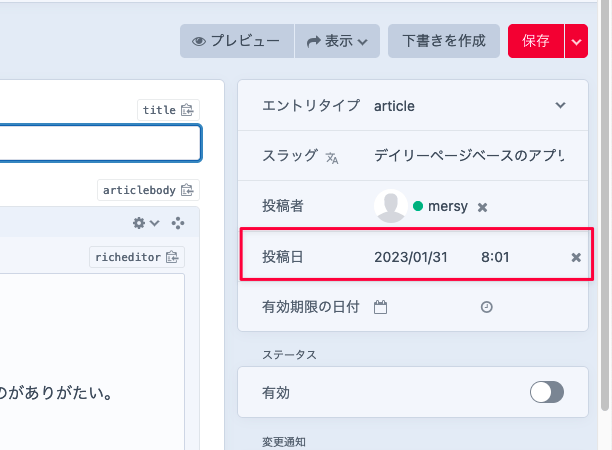Open the エントリタイプ article dropdown

click(465, 106)
